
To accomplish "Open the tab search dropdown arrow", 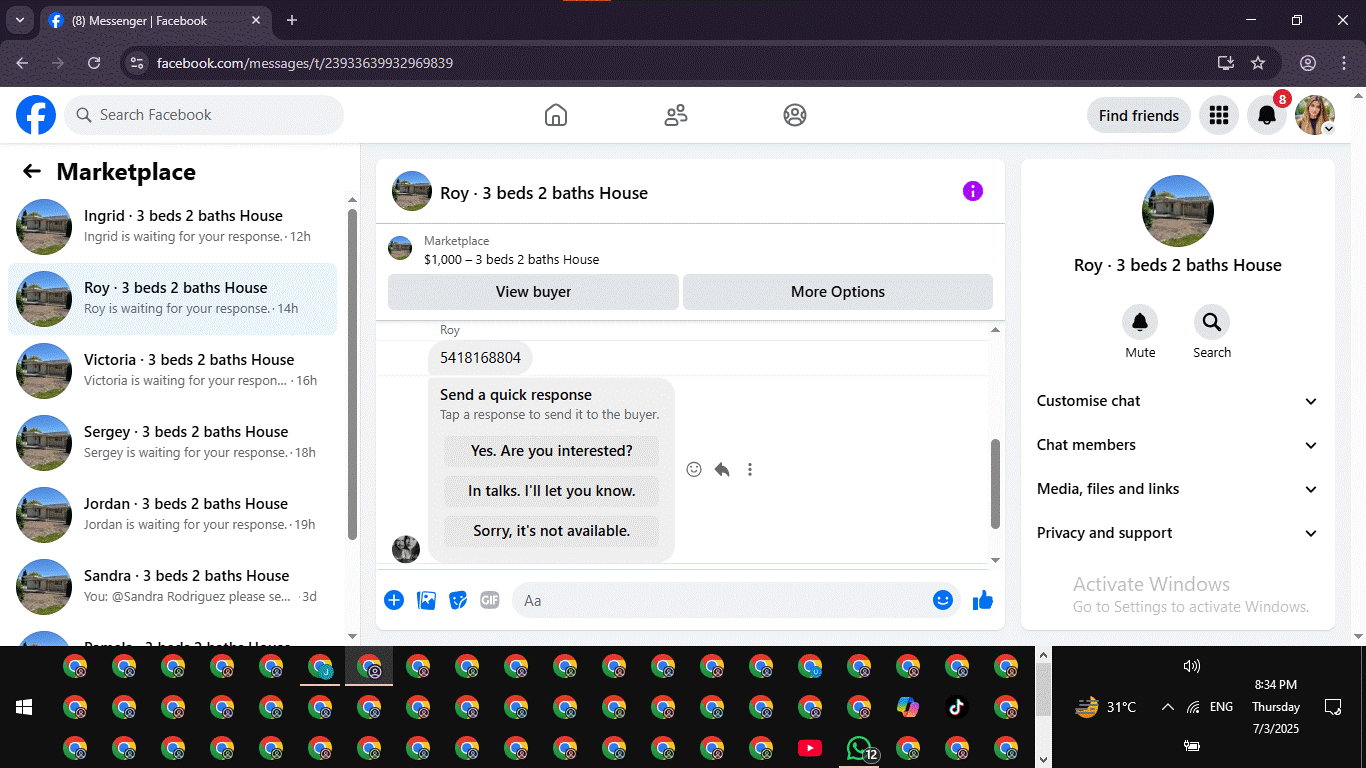I will pos(19,20).
